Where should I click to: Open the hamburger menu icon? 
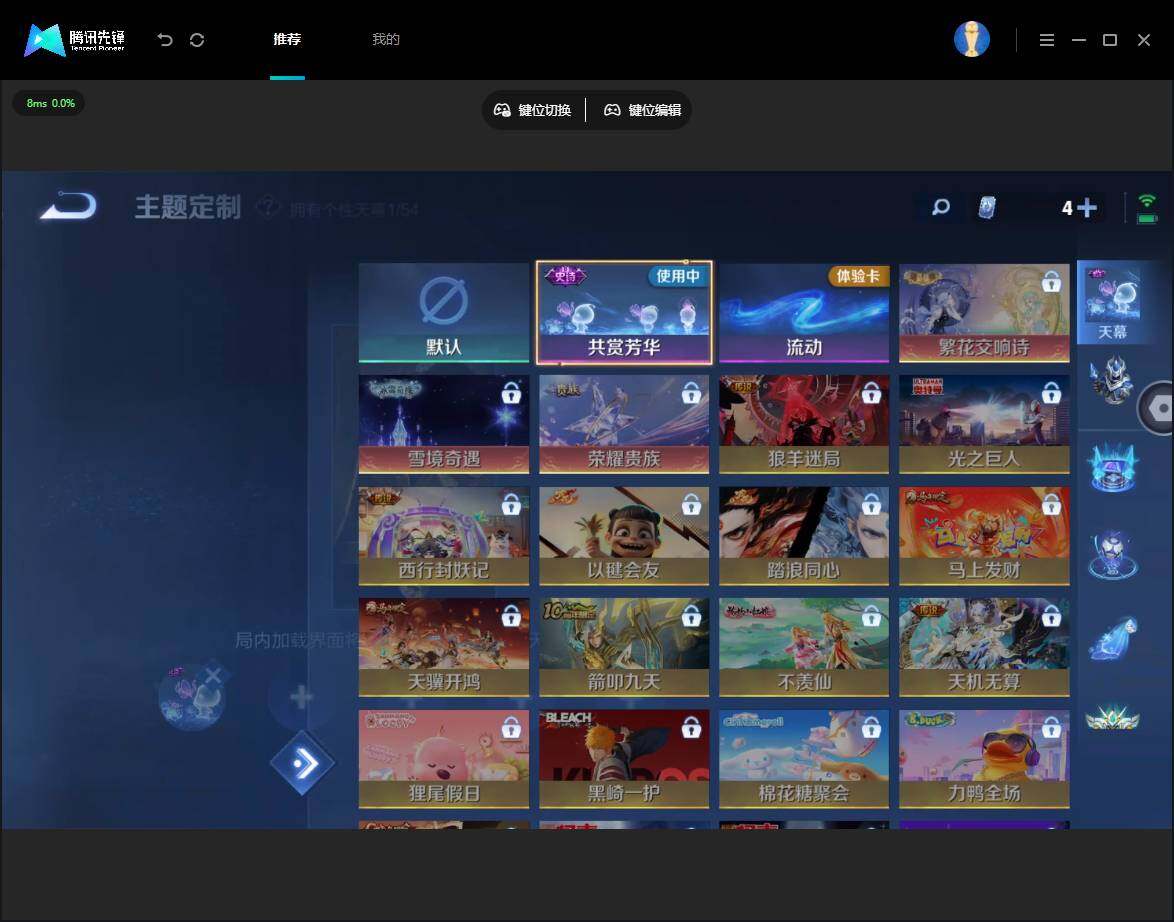[x=1047, y=40]
